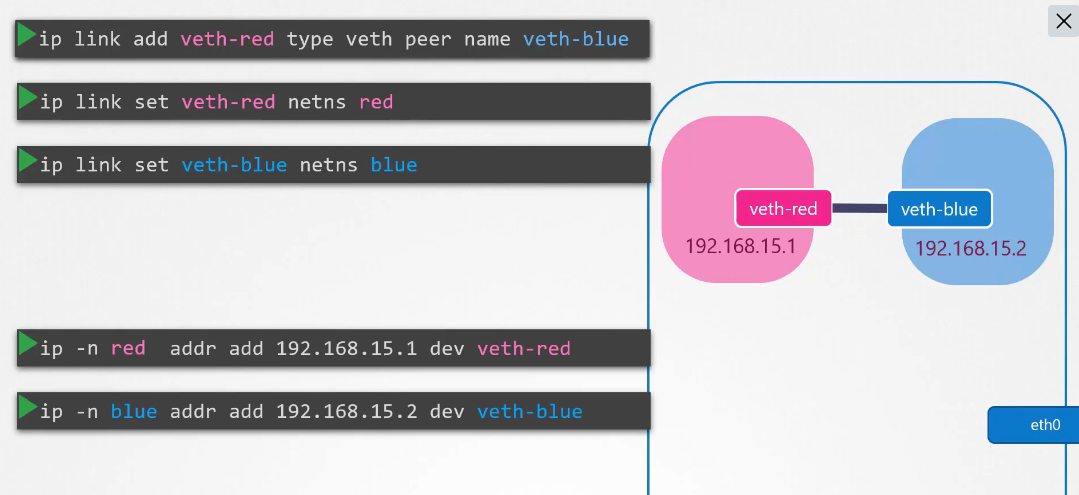Click green arrow beside 'ip link set veth-red netns red'
The height and width of the screenshot is (495, 1079).
[x=27, y=98]
